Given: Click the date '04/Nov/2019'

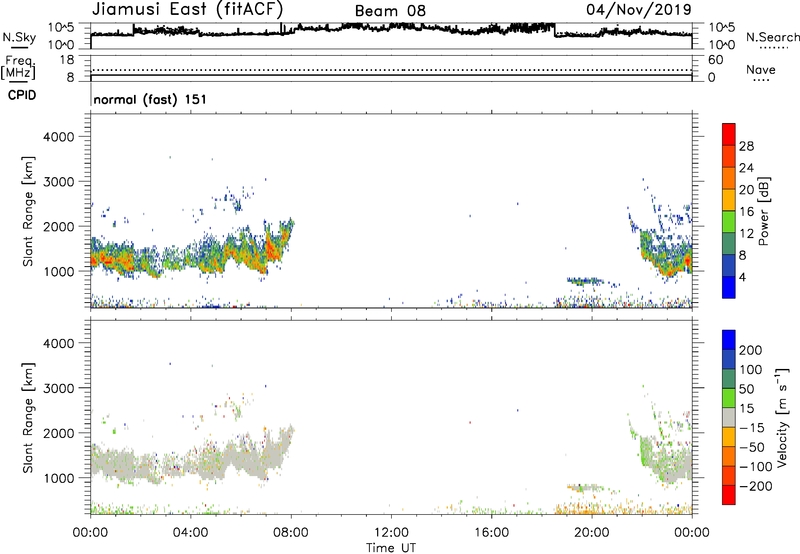Looking at the screenshot, I should click(x=639, y=9).
